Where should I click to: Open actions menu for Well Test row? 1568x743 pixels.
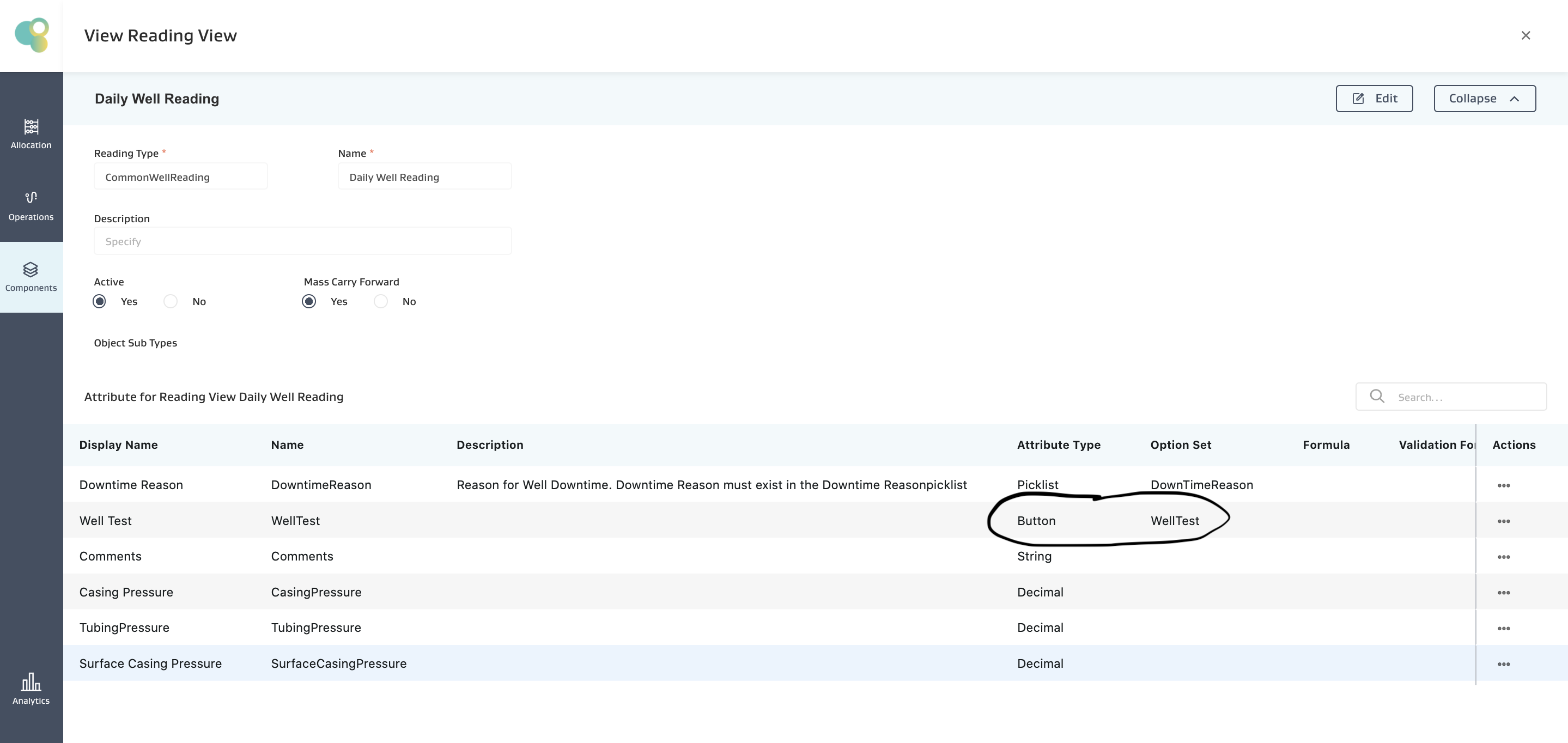1503,521
